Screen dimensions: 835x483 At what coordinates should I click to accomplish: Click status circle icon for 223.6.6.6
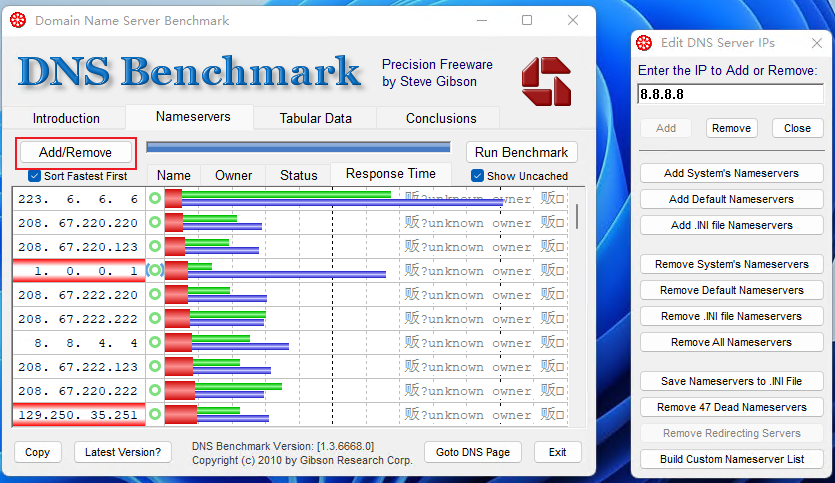click(155, 199)
